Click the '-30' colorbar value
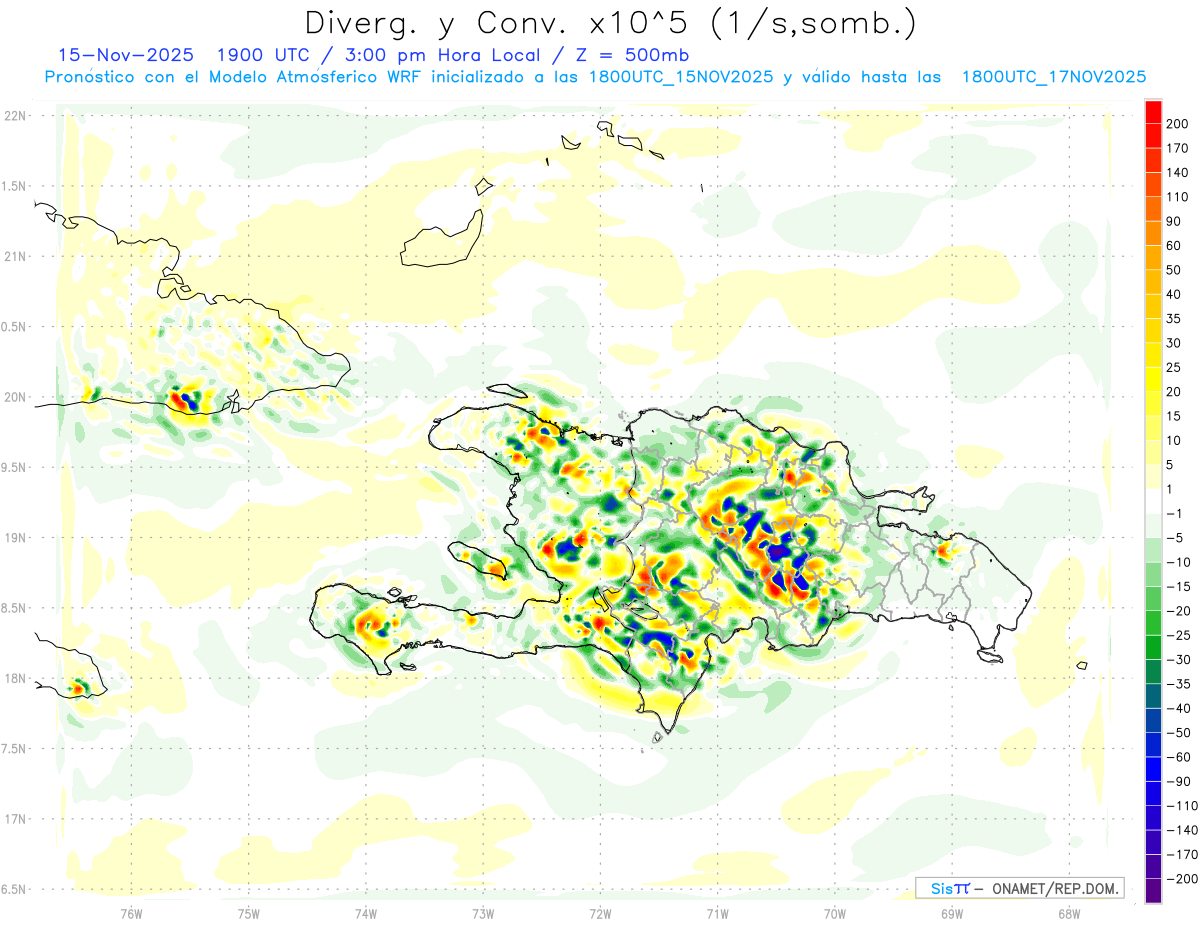The width and height of the screenshot is (1200, 927). [x=1178, y=660]
